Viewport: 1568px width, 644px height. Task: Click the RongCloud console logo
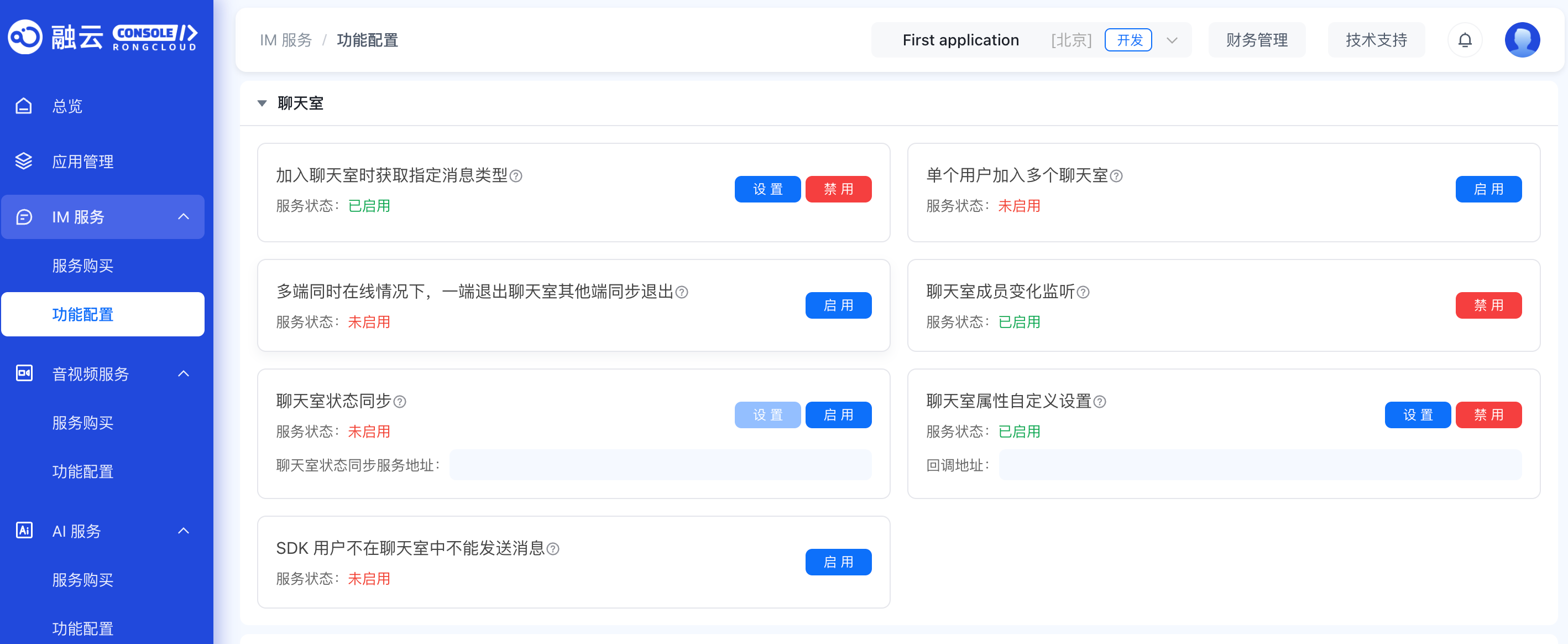click(x=102, y=37)
